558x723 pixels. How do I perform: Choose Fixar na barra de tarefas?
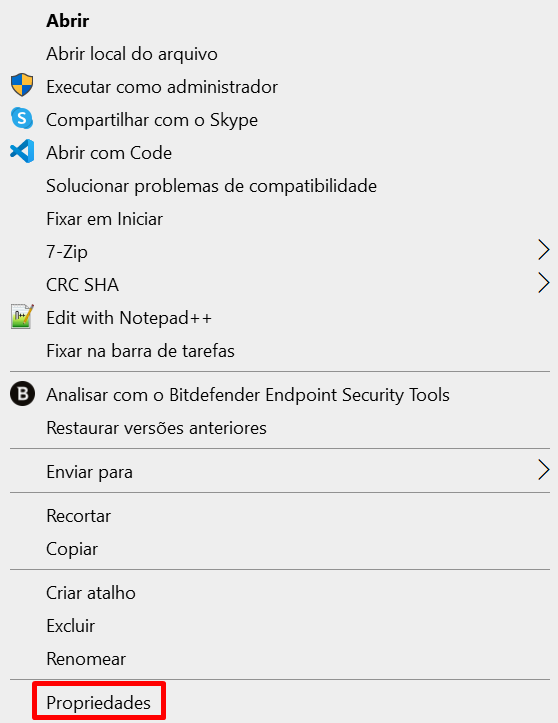pos(141,351)
